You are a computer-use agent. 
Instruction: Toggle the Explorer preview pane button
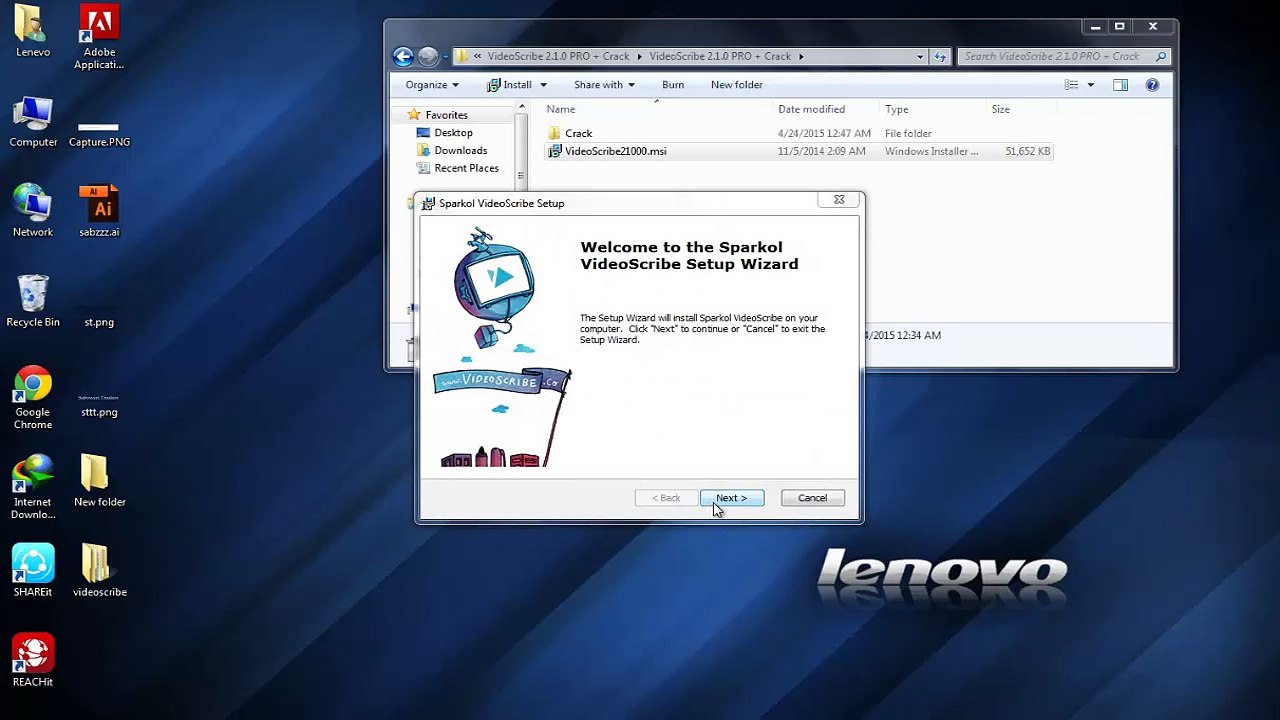1120,85
